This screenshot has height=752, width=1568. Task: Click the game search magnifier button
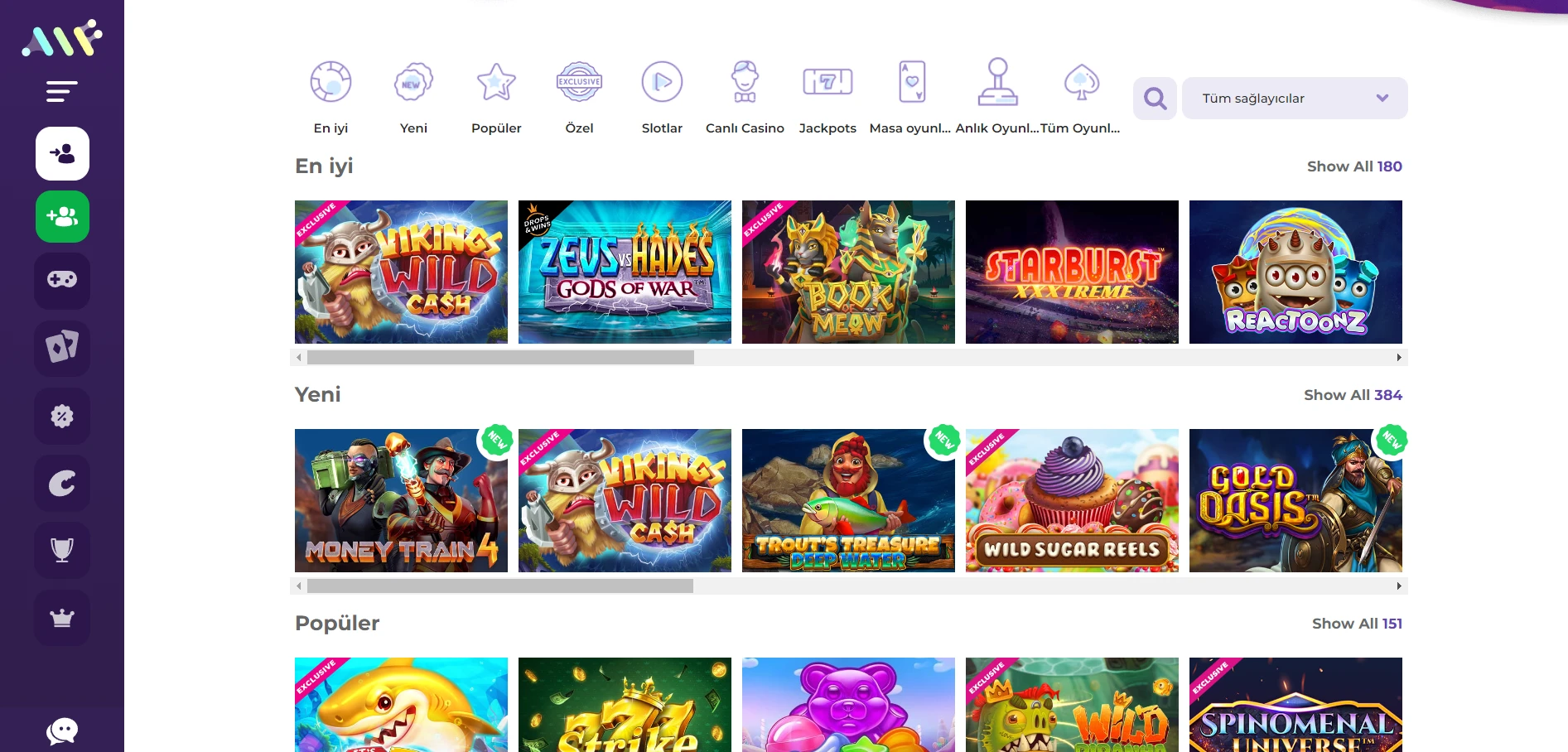(1155, 99)
